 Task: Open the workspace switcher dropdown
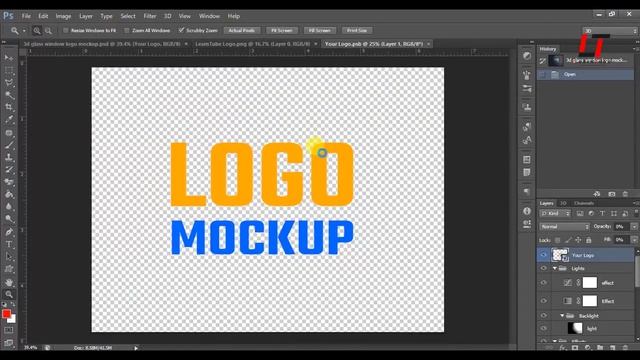609,31
